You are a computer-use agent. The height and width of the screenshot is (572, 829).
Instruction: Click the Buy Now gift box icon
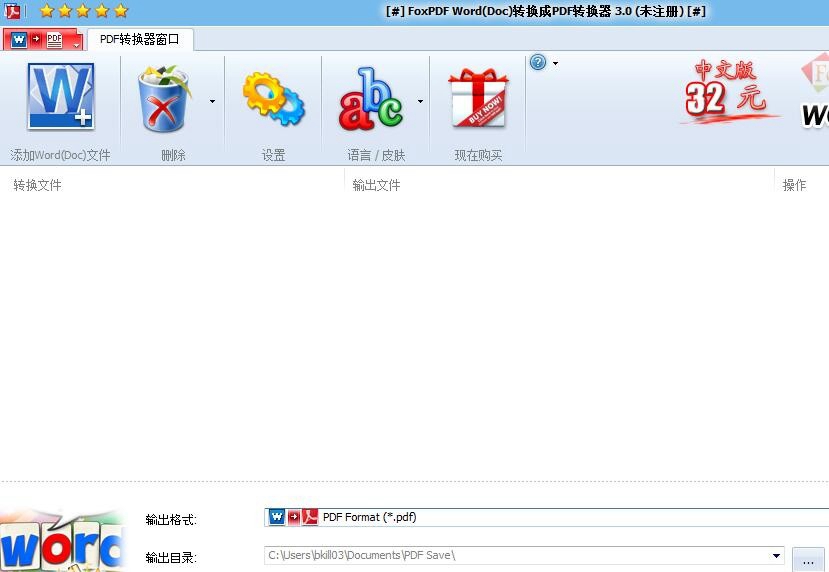478,98
